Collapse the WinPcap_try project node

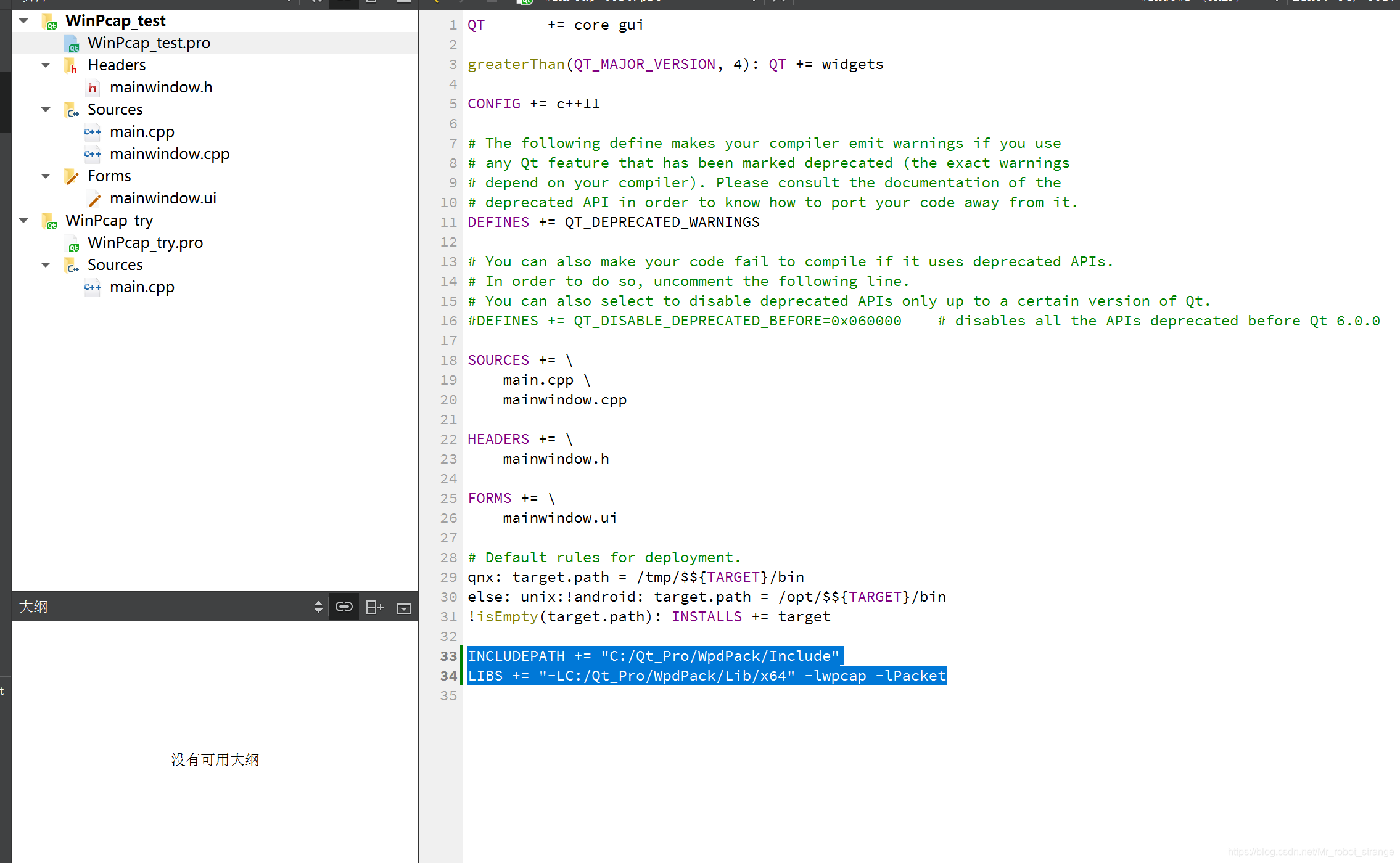pyautogui.click(x=24, y=221)
